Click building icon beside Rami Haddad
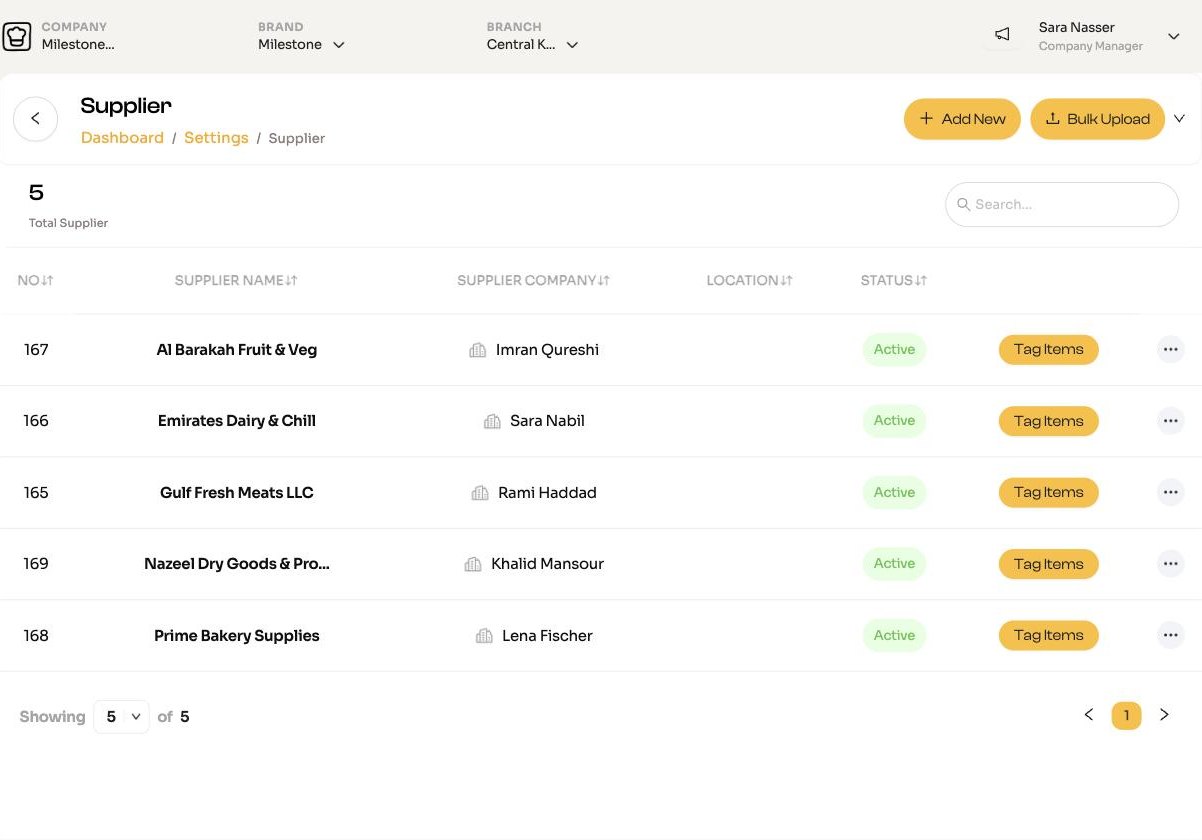This screenshot has height=840, width=1202. tap(480, 493)
